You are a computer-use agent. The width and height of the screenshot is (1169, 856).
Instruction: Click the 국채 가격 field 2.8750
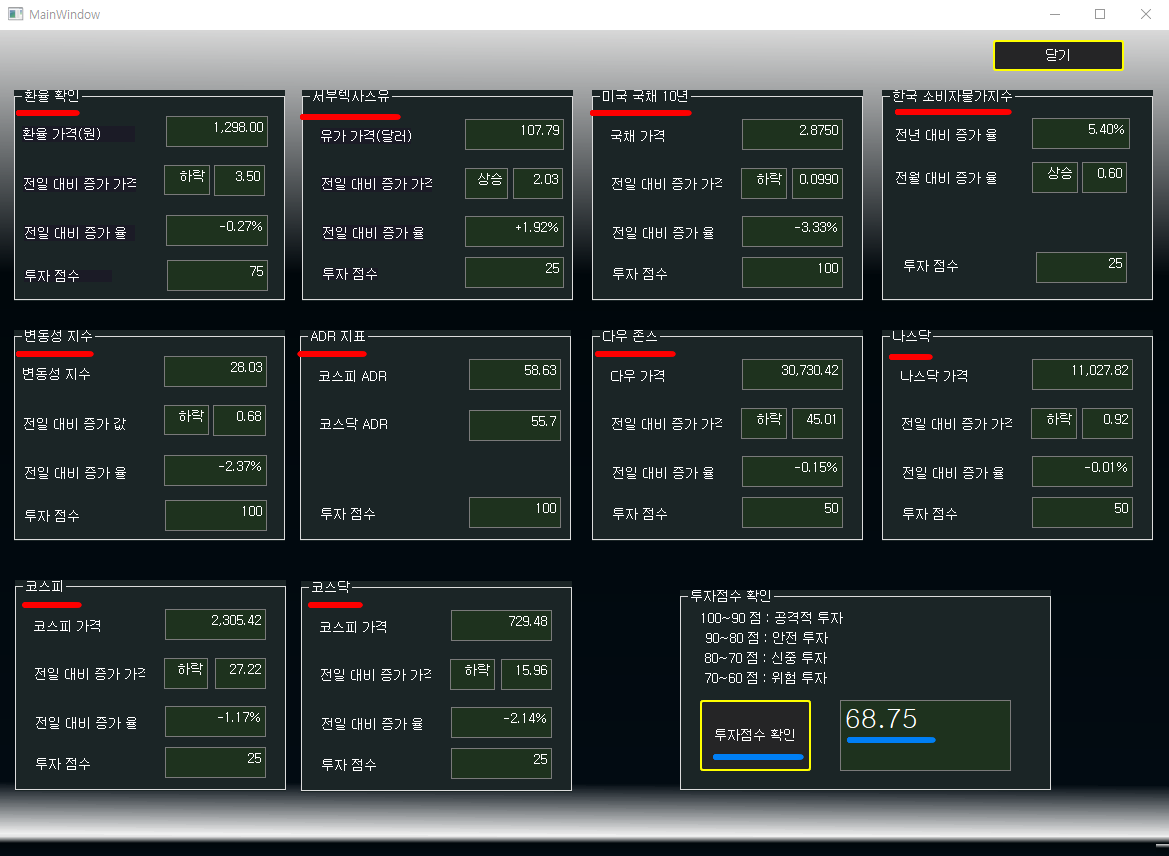[793, 134]
